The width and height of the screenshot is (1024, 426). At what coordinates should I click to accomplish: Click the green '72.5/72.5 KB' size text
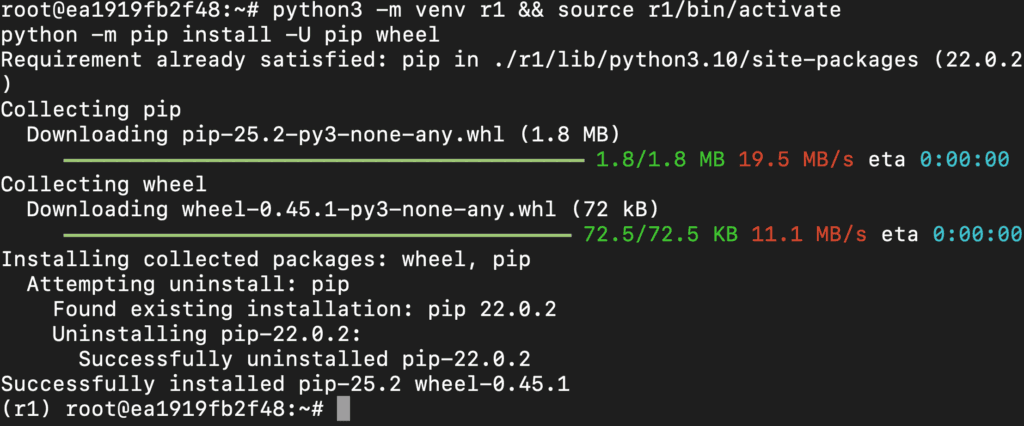pos(660,235)
